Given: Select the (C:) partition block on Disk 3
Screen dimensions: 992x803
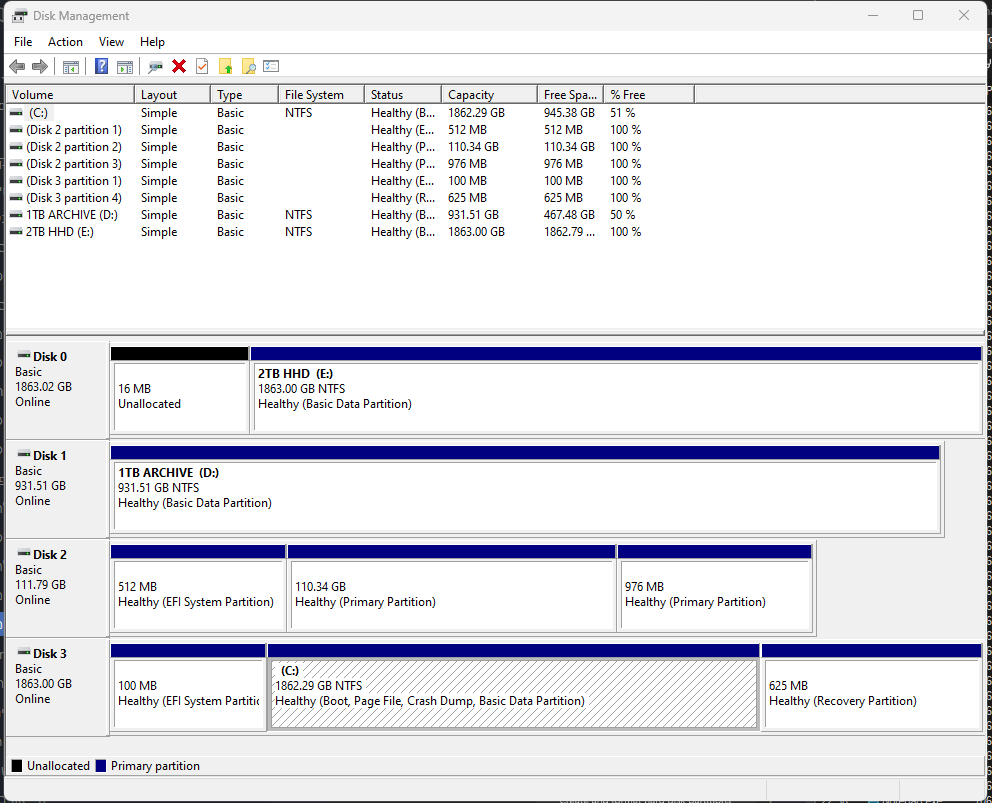Looking at the screenshot, I should coord(513,693).
